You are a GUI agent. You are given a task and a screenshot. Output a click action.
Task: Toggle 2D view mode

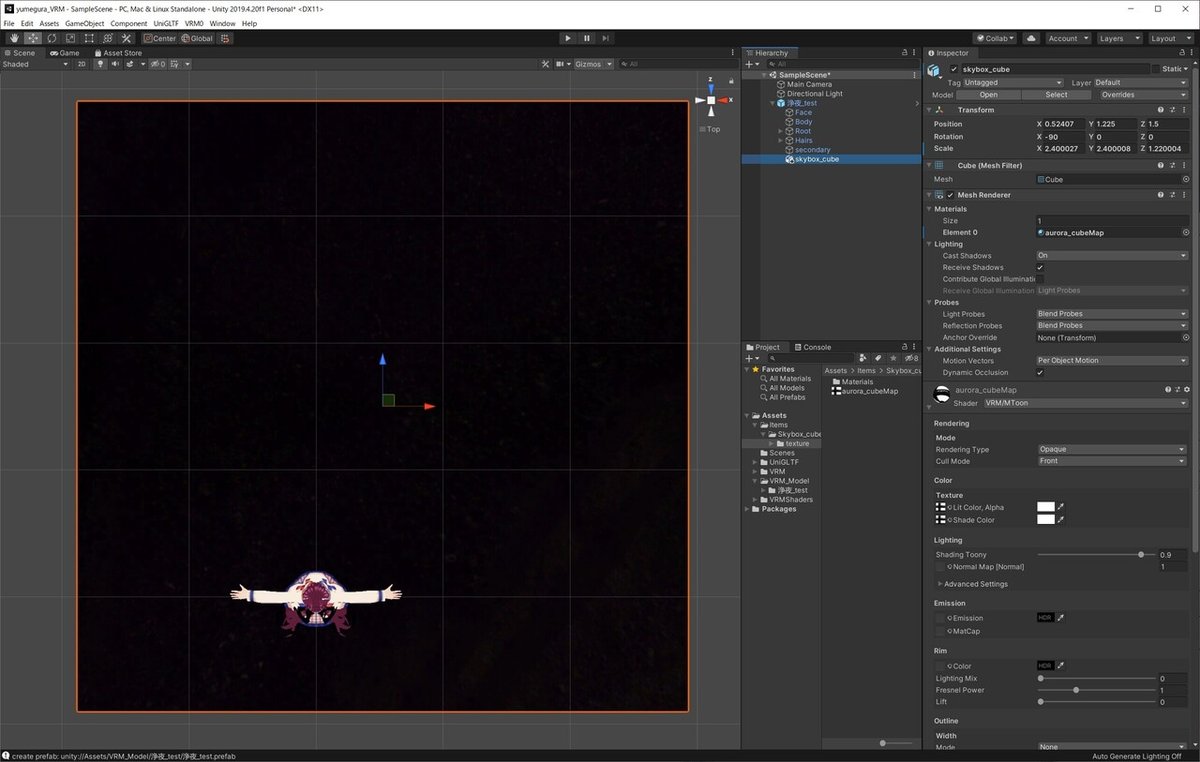point(82,64)
